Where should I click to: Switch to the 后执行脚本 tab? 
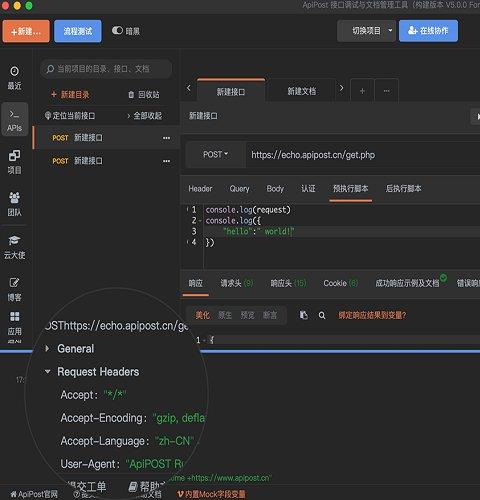tap(403, 189)
